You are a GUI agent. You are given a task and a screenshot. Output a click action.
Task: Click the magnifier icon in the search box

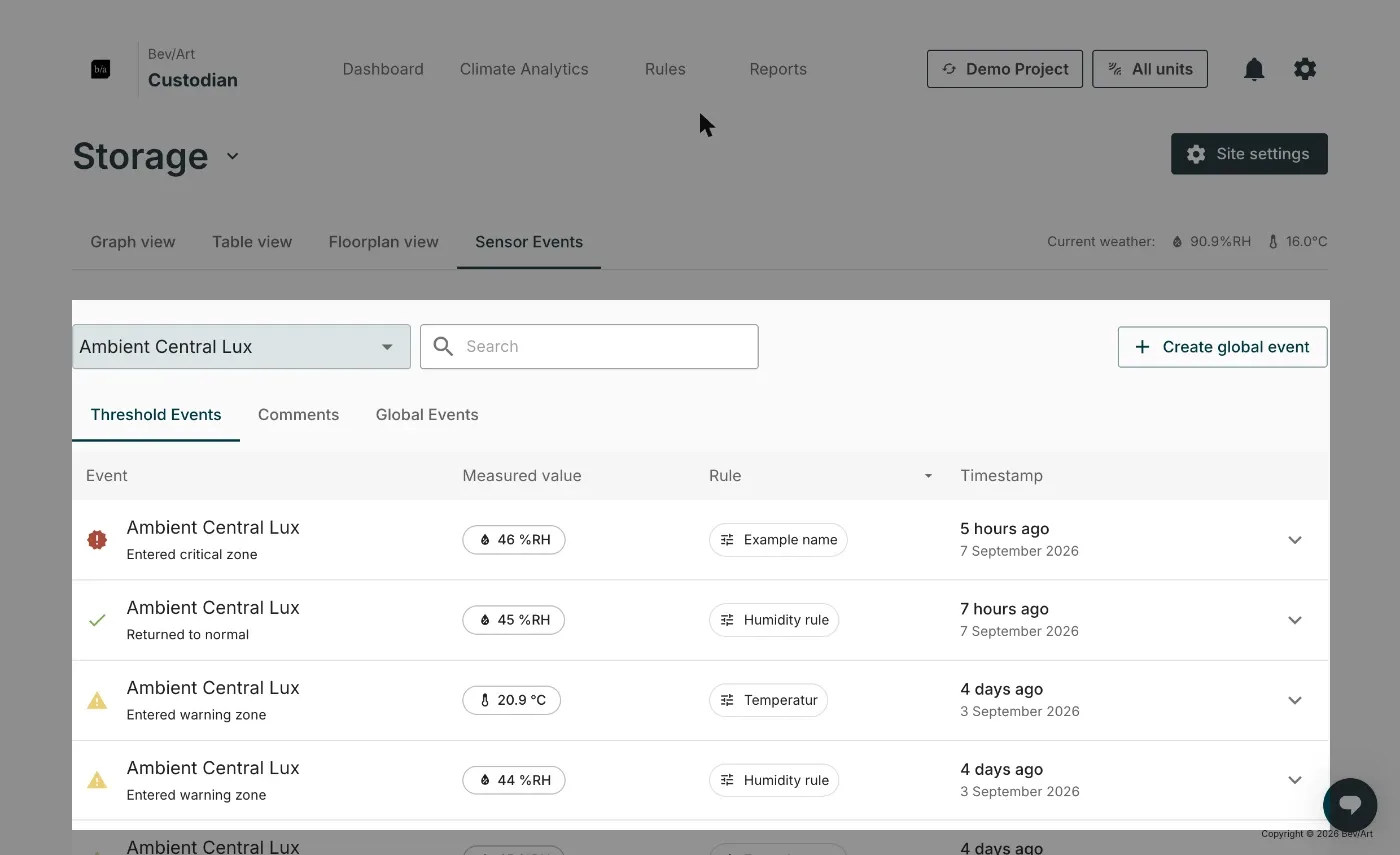tap(443, 347)
